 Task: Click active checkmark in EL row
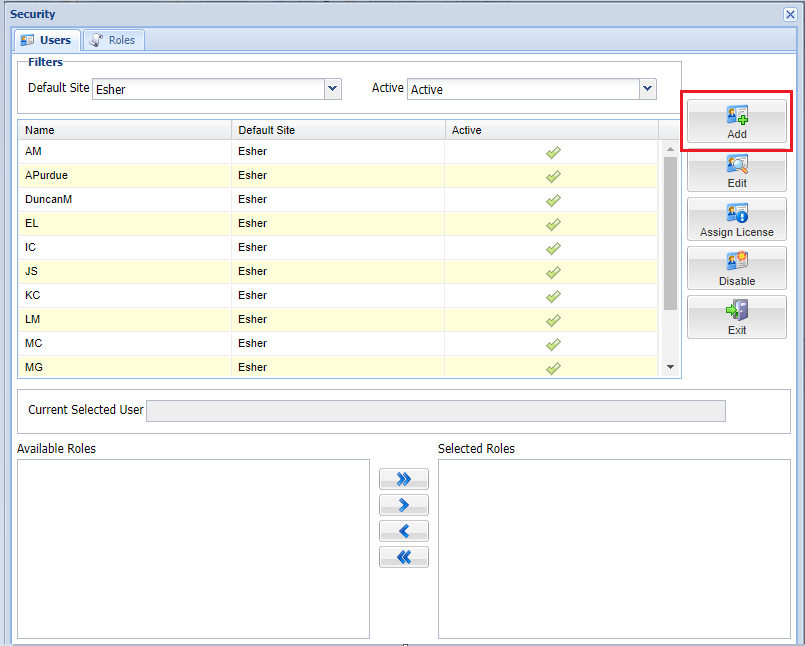click(553, 224)
